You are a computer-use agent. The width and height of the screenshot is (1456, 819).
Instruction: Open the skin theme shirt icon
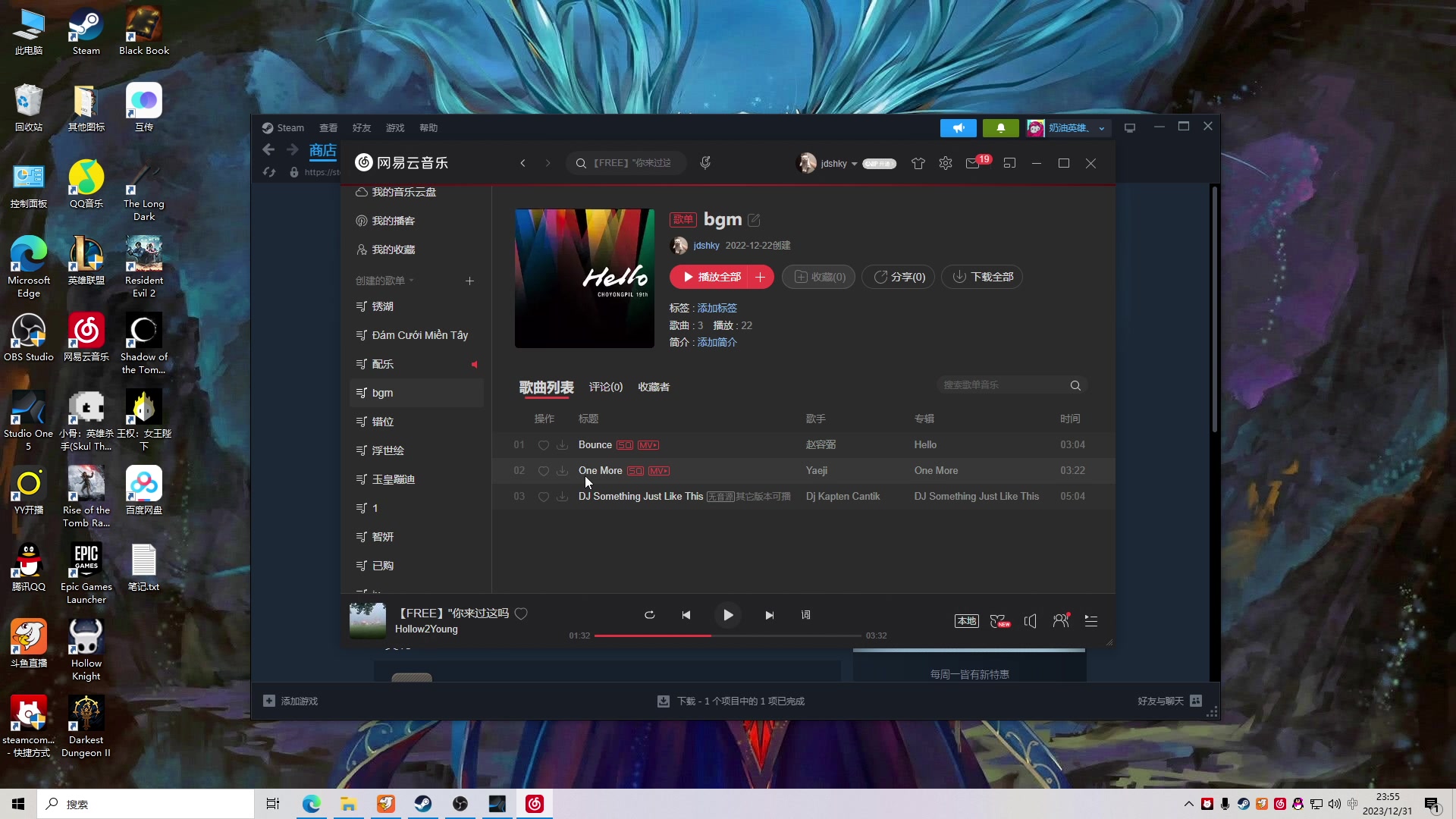click(x=918, y=163)
